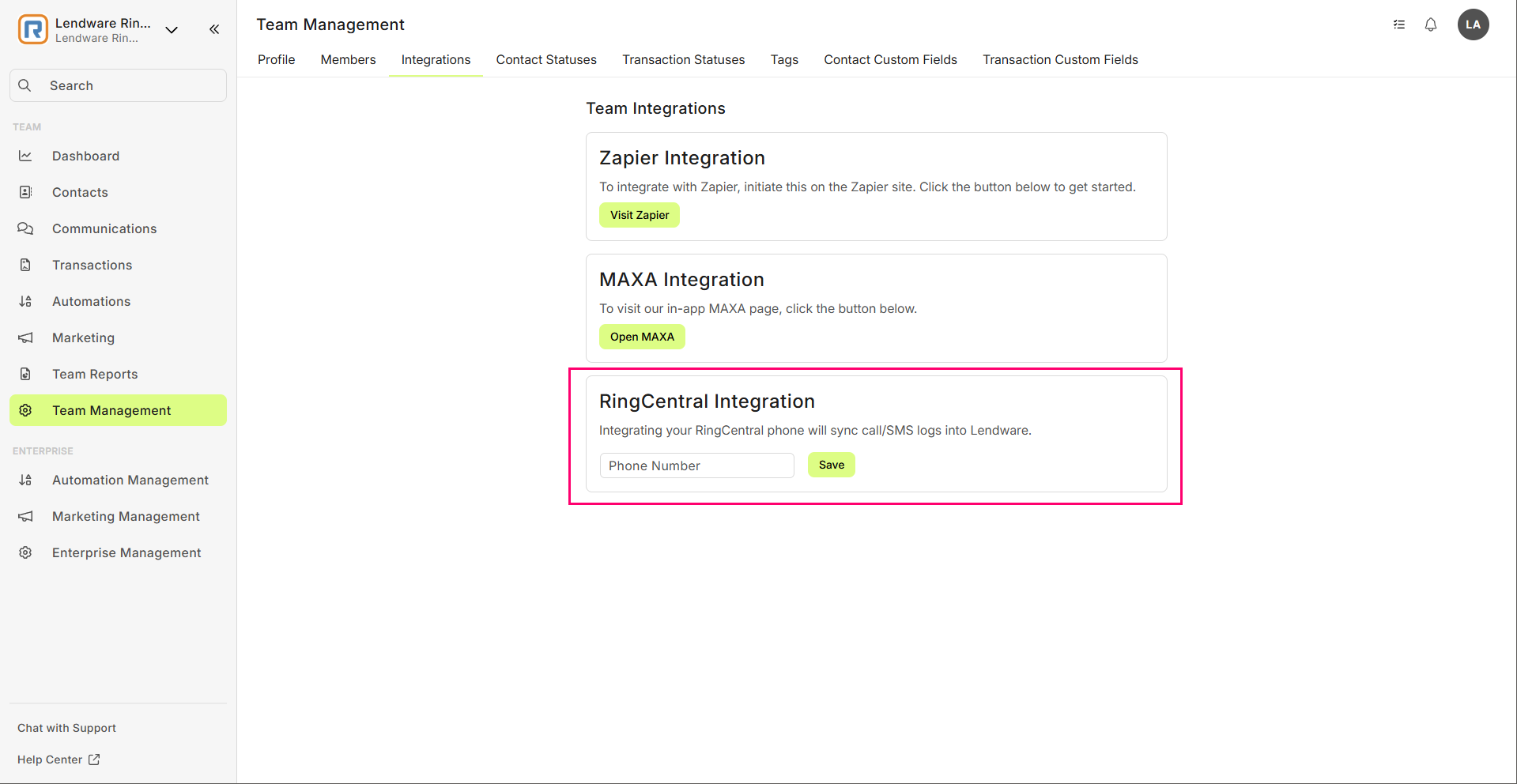Viewport: 1517px width, 784px height.
Task: Open Chat with Support
Action: [x=66, y=728]
